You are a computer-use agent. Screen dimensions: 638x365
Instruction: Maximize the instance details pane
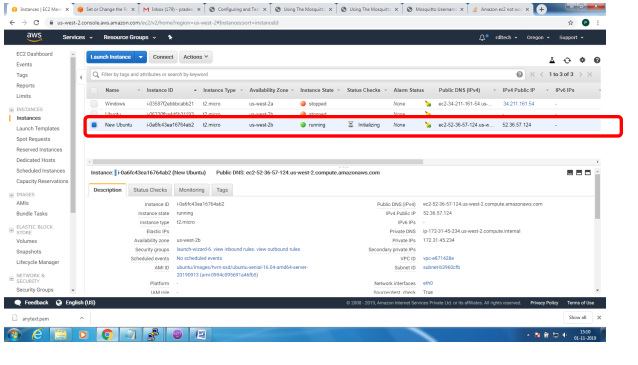tap(588, 173)
